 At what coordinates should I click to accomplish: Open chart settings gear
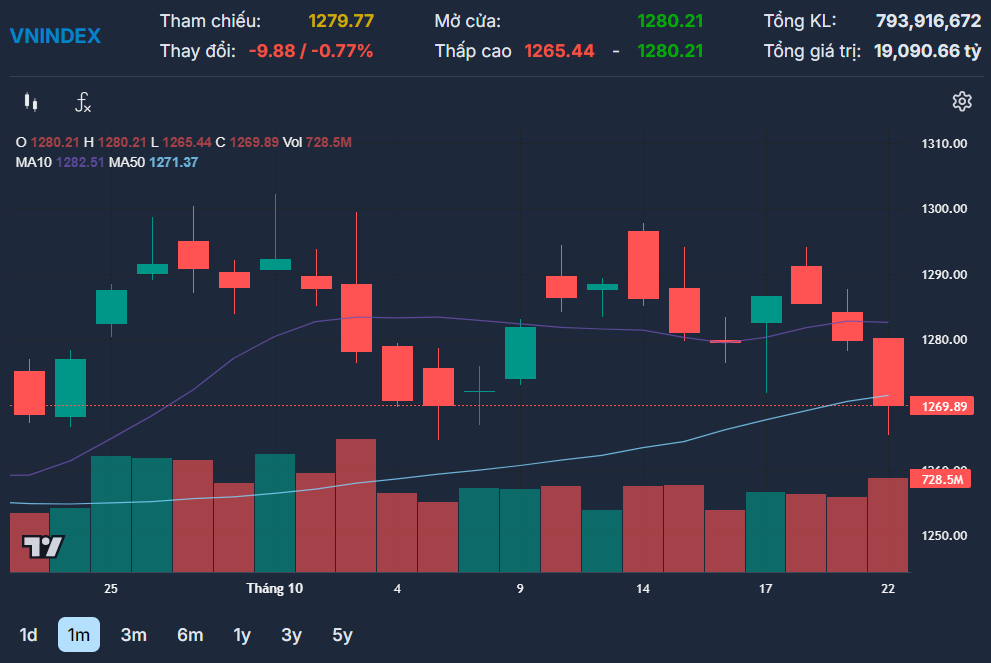(x=962, y=101)
